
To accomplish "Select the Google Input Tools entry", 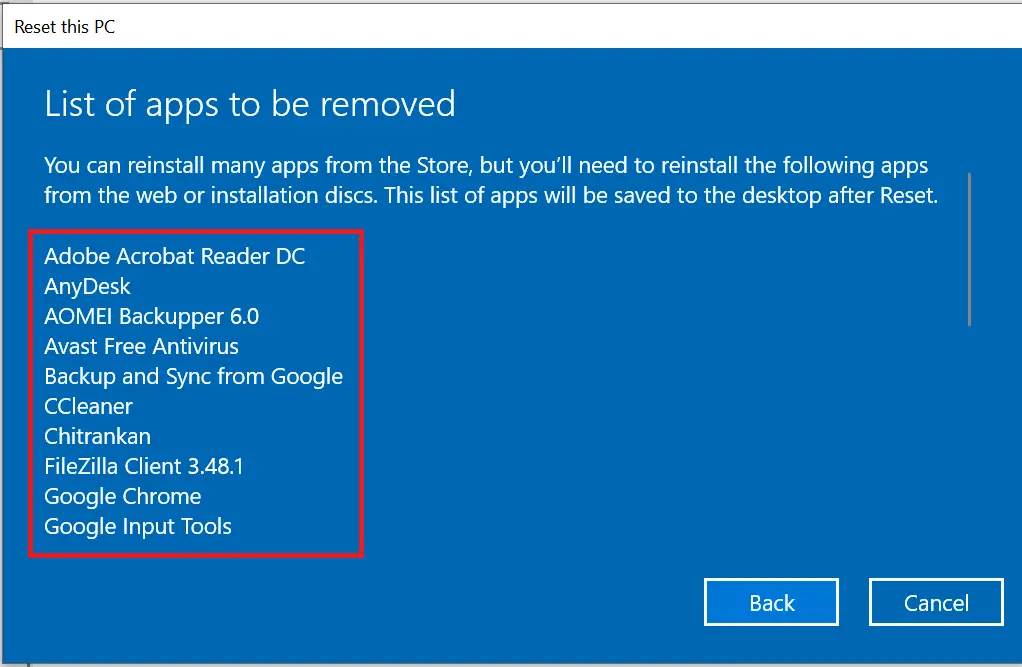I will click(138, 526).
